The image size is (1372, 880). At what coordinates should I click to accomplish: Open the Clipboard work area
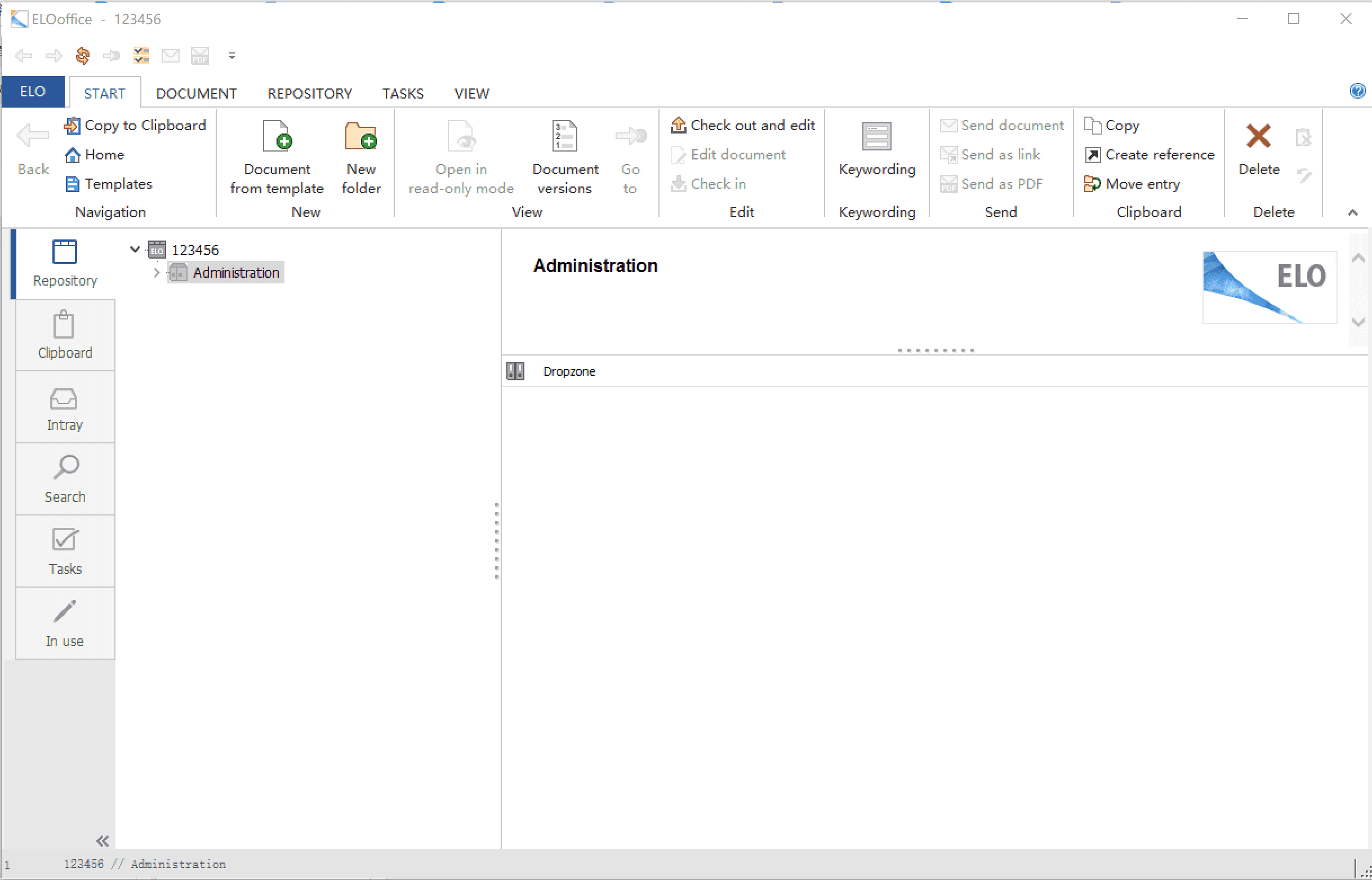coord(65,335)
